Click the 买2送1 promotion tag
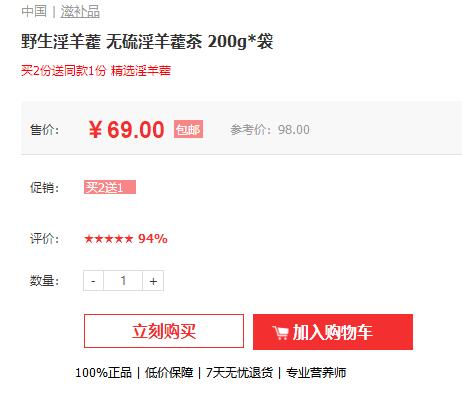Screen dimensions: 462x400 click(110, 187)
